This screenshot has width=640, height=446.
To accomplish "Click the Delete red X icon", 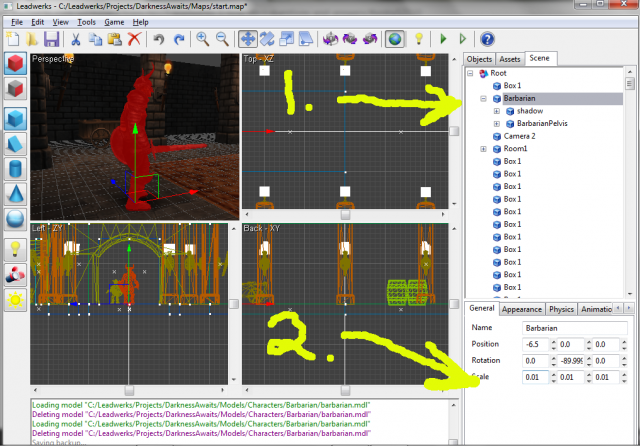I will click(134, 39).
